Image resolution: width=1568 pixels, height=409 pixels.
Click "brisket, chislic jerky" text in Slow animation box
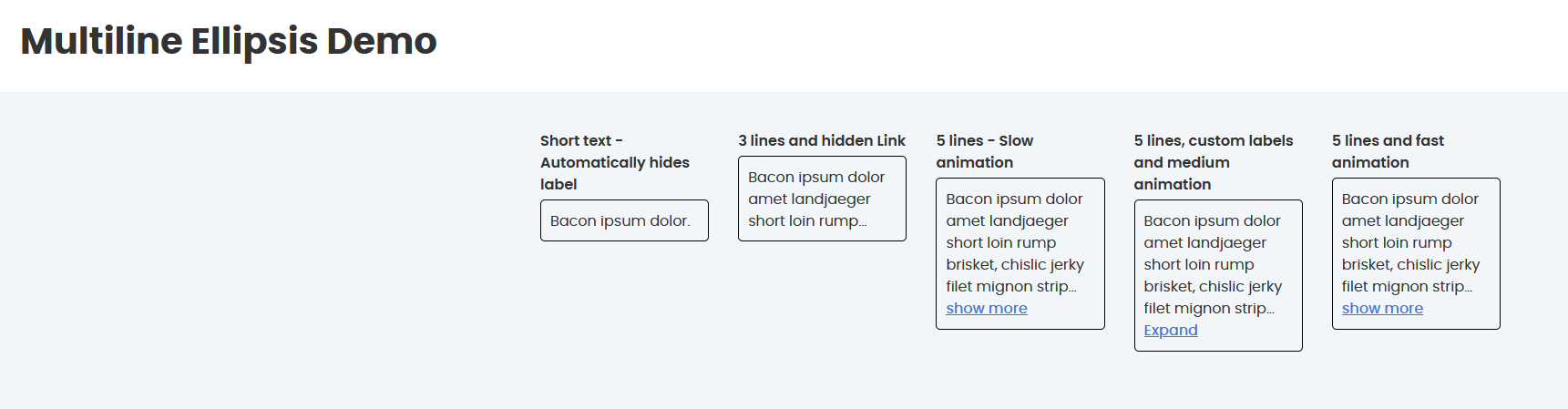[x=1014, y=265]
